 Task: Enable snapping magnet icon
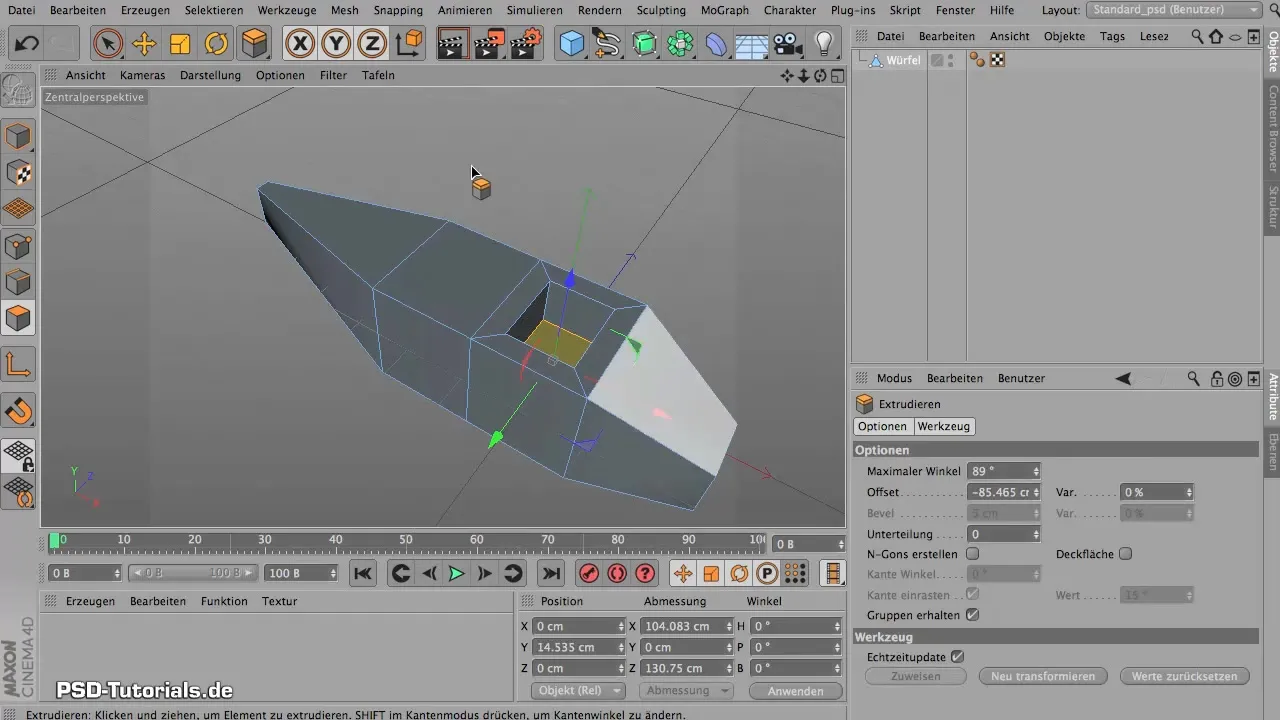[19, 410]
